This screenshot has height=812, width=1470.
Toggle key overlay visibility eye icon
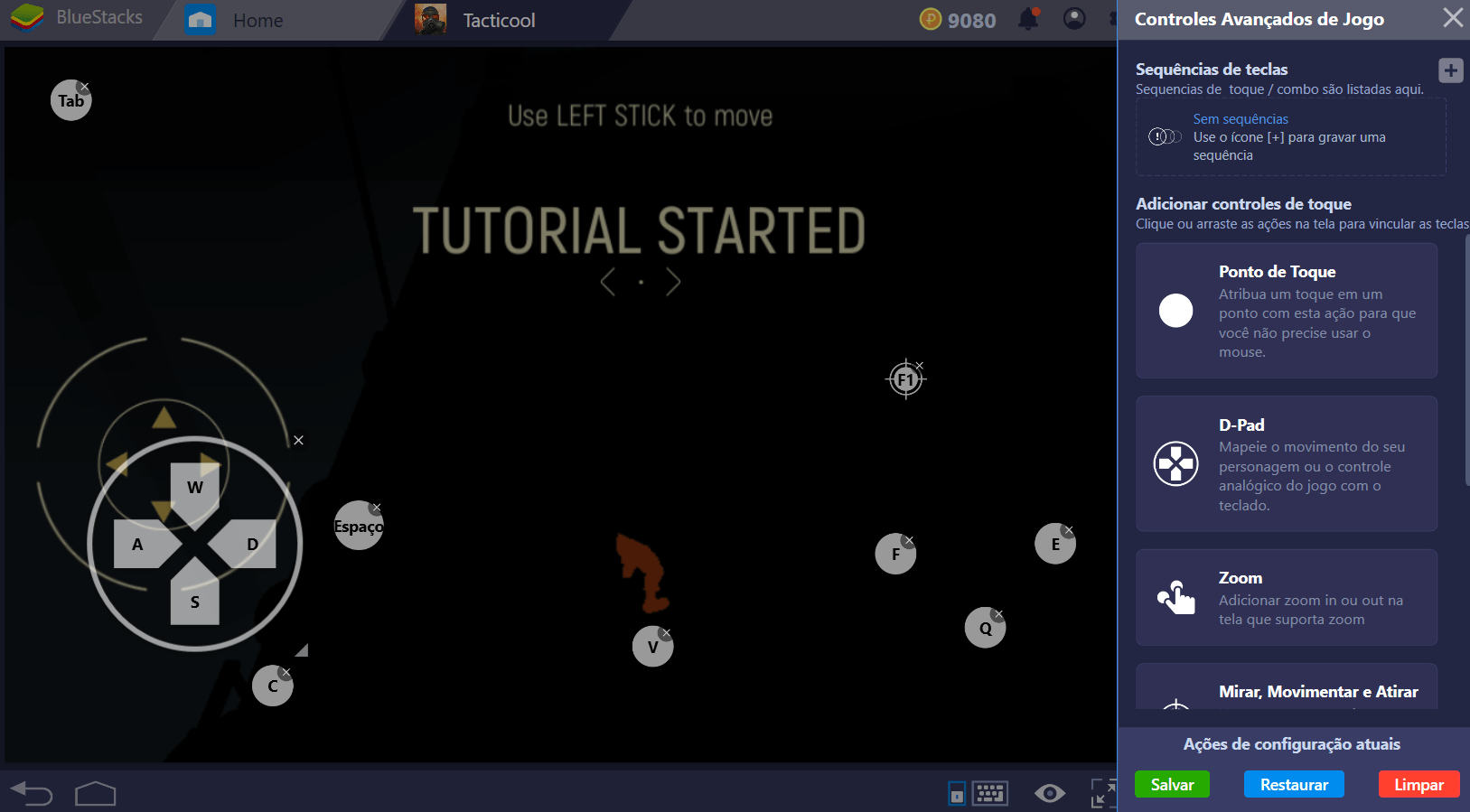1050,793
